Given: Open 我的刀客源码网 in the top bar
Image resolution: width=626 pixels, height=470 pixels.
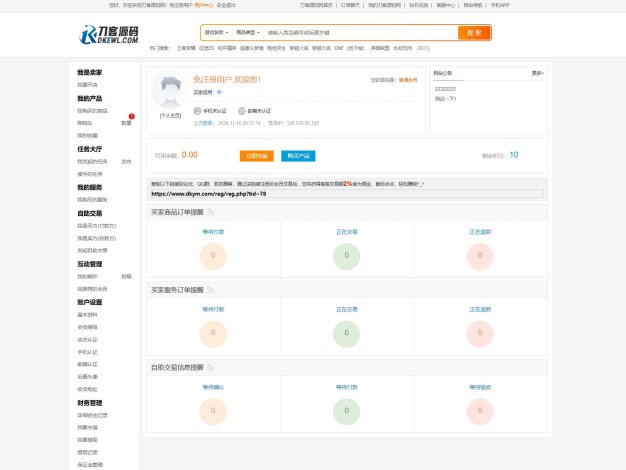Looking at the screenshot, I should 384,5.
